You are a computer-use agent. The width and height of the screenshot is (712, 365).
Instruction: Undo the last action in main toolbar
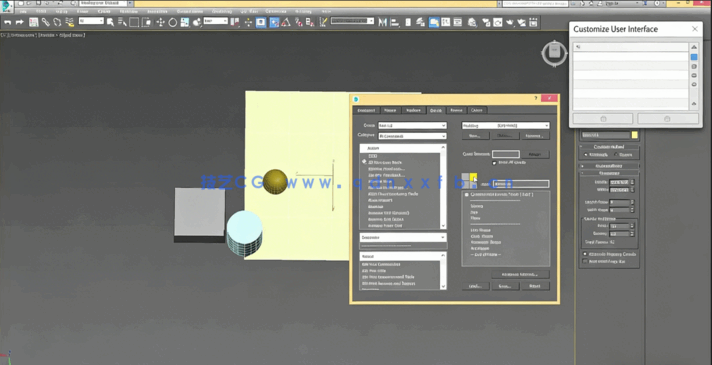pos(8,22)
